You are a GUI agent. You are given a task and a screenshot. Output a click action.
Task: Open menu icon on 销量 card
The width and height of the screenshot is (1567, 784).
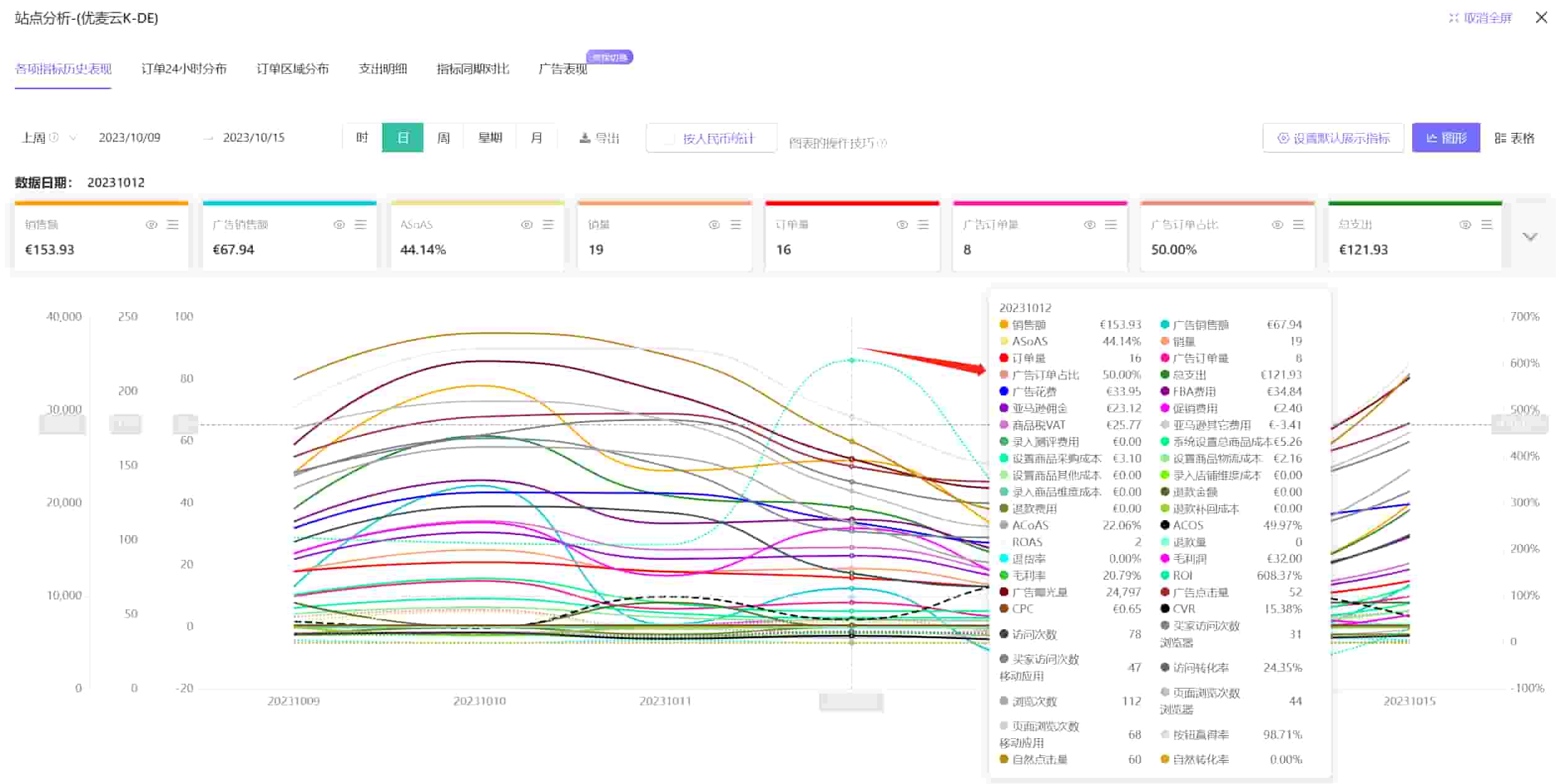click(x=736, y=225)
